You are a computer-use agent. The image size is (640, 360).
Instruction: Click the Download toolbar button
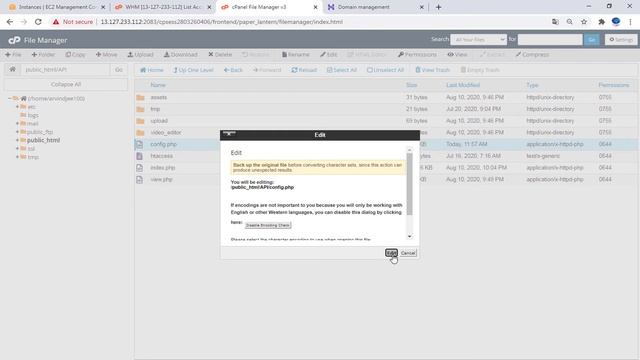point(180,55)
